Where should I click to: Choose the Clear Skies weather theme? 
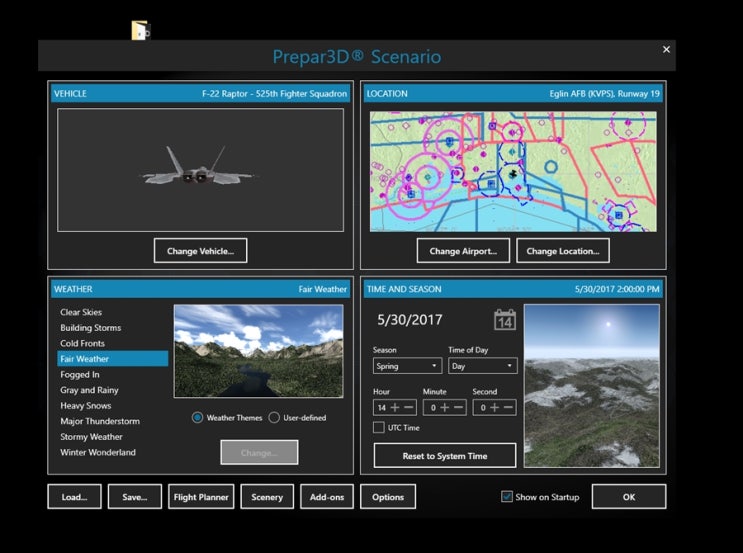coord(112,312)
